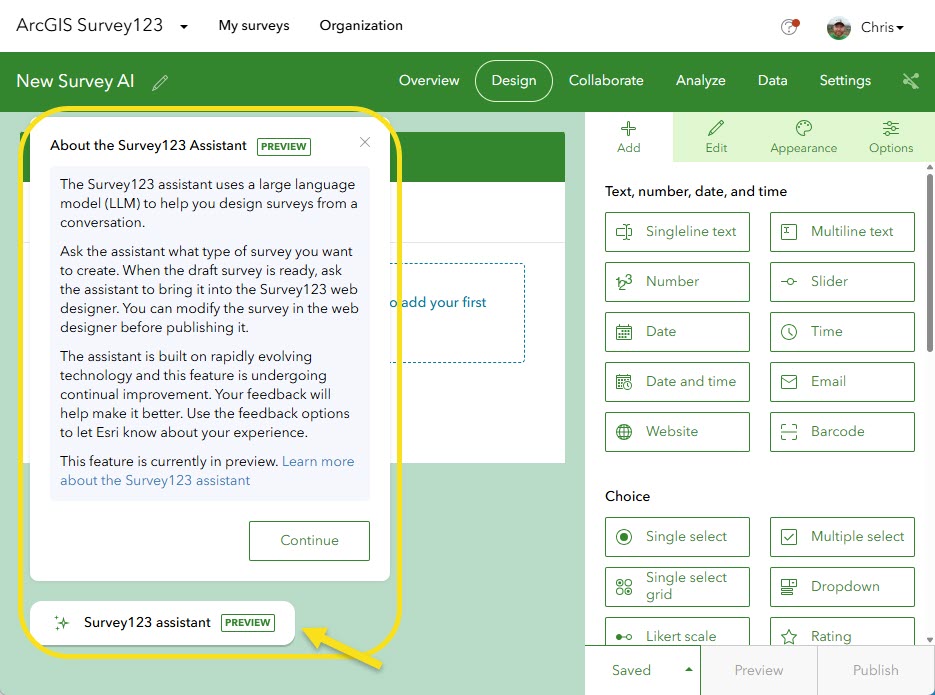935x695 pixels.
Task: Switch to the Edit panel tab
Action: tap(716, 138)
